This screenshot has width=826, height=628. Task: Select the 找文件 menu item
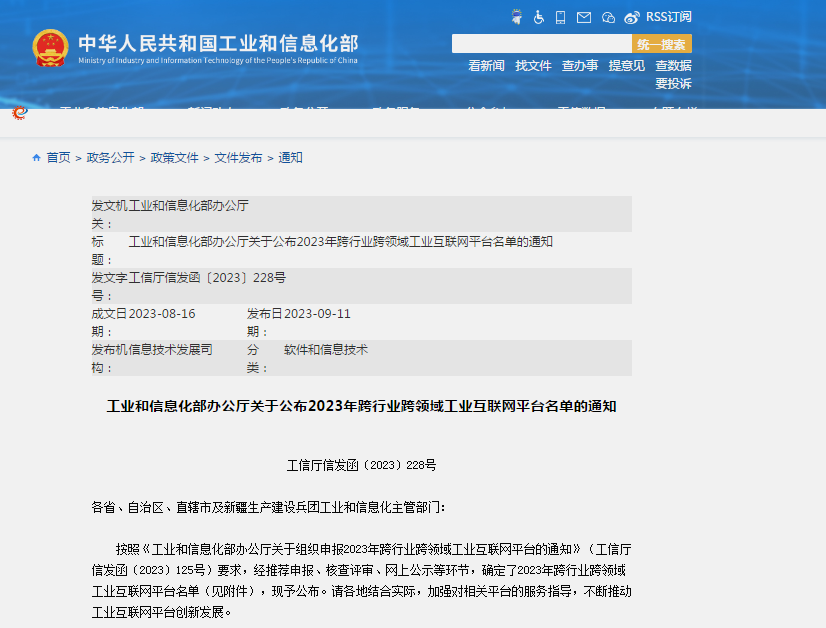(x=533, y=66)
